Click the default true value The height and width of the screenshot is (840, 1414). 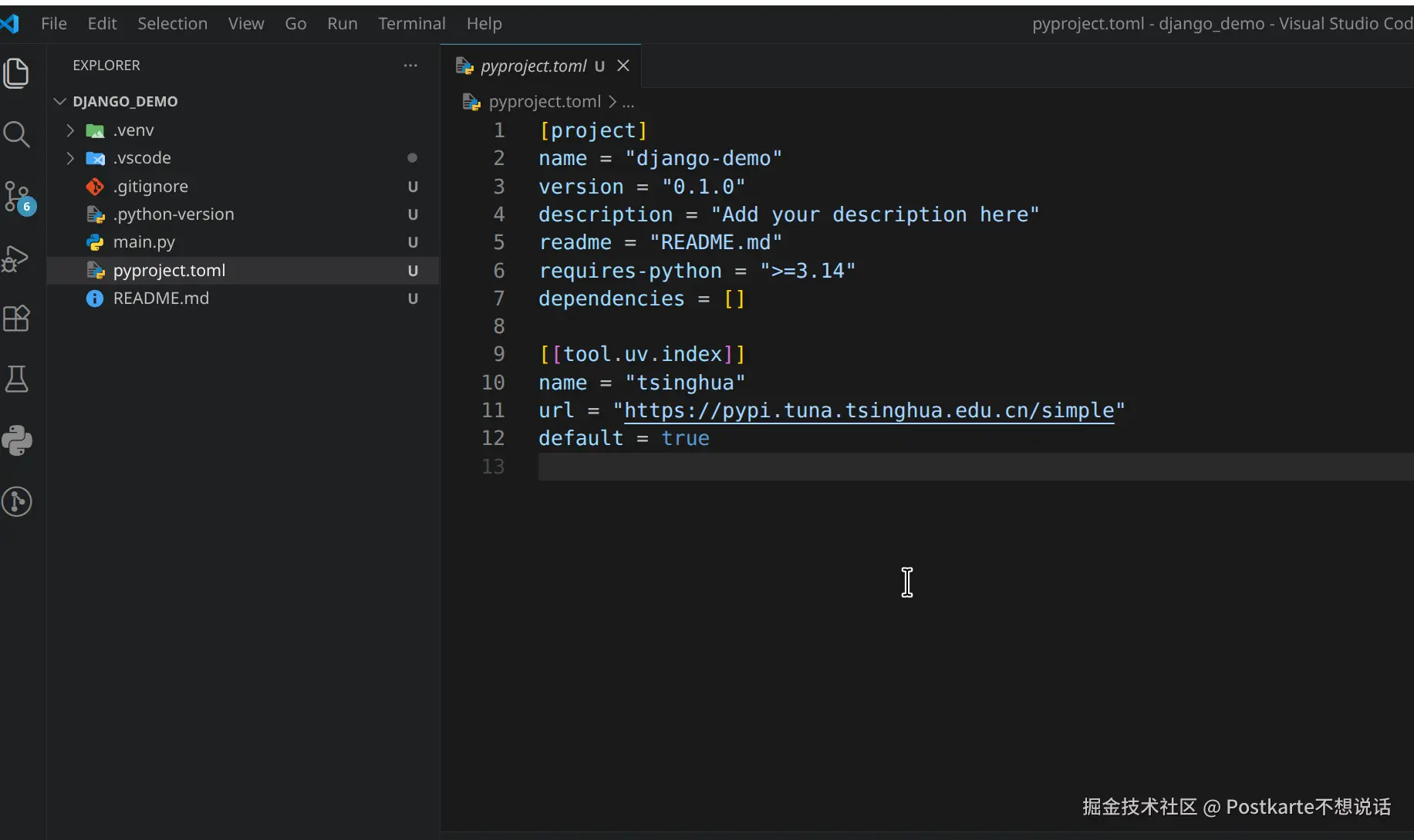(685, 438)
